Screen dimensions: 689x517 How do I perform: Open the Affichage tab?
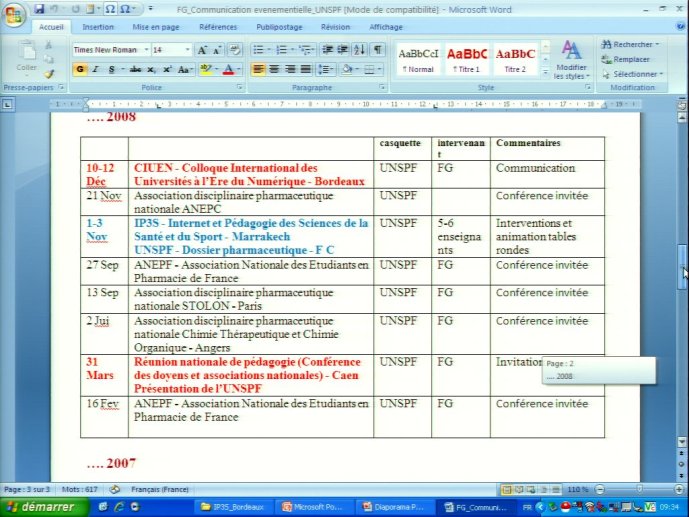386,27
